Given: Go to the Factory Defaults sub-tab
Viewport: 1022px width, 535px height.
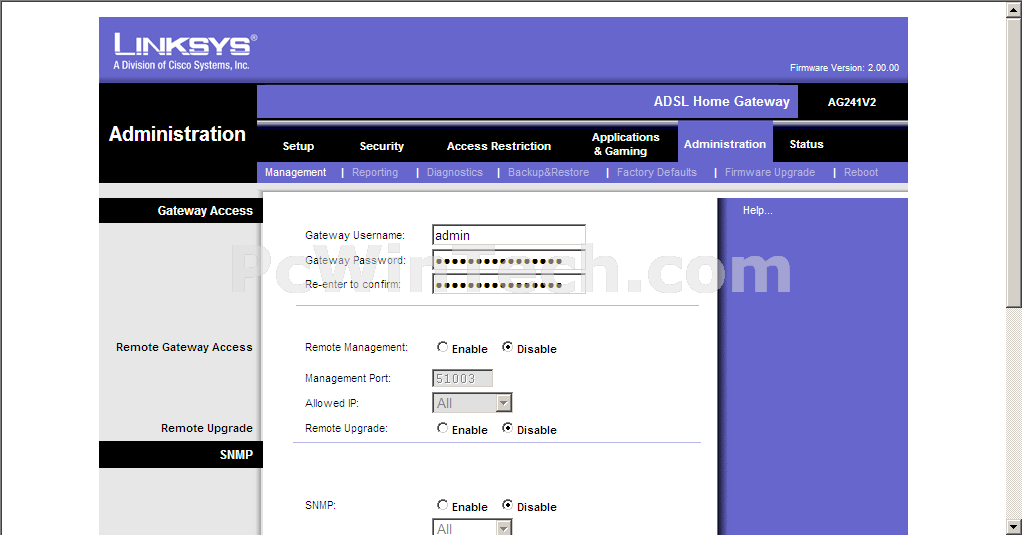Looking at the screenshot, I should 656,172.
